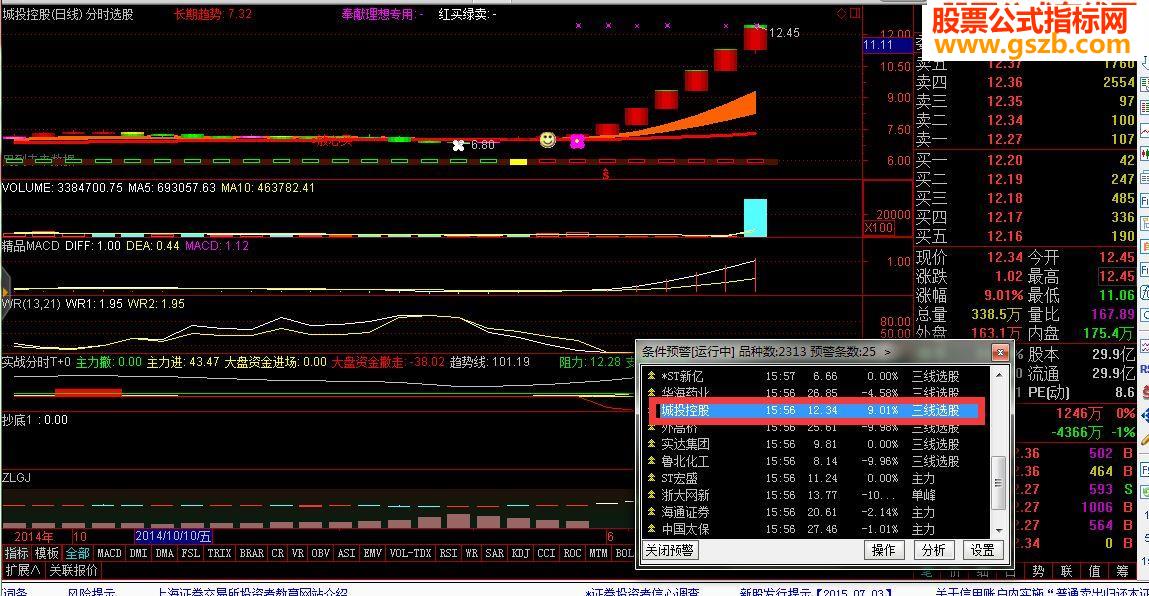Click the diamond icon at chart top right
This screenshot has height=596, width=1149.
[841, 13]
